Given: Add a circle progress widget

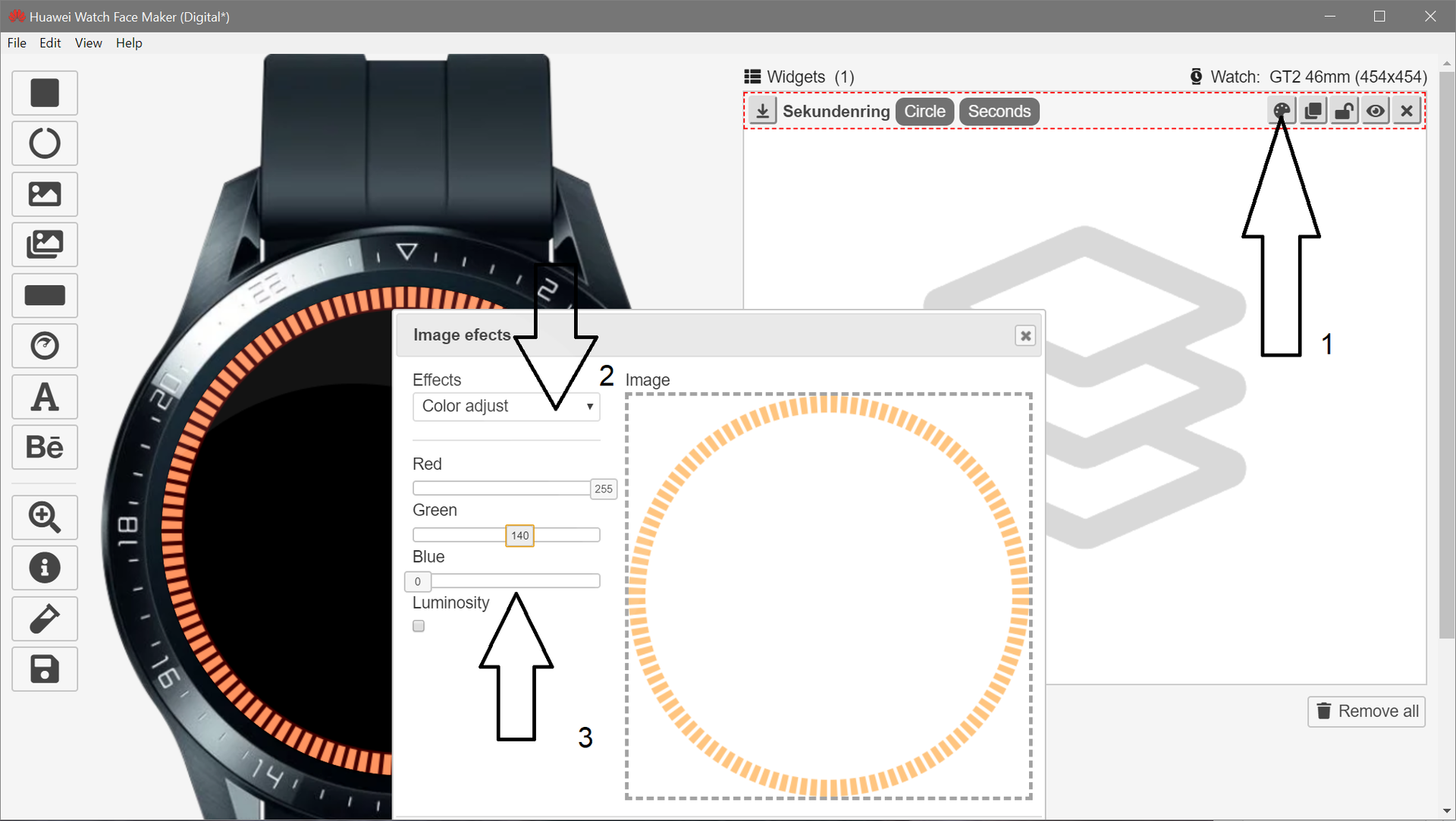Looking at the screenshot, I should 45,143.
